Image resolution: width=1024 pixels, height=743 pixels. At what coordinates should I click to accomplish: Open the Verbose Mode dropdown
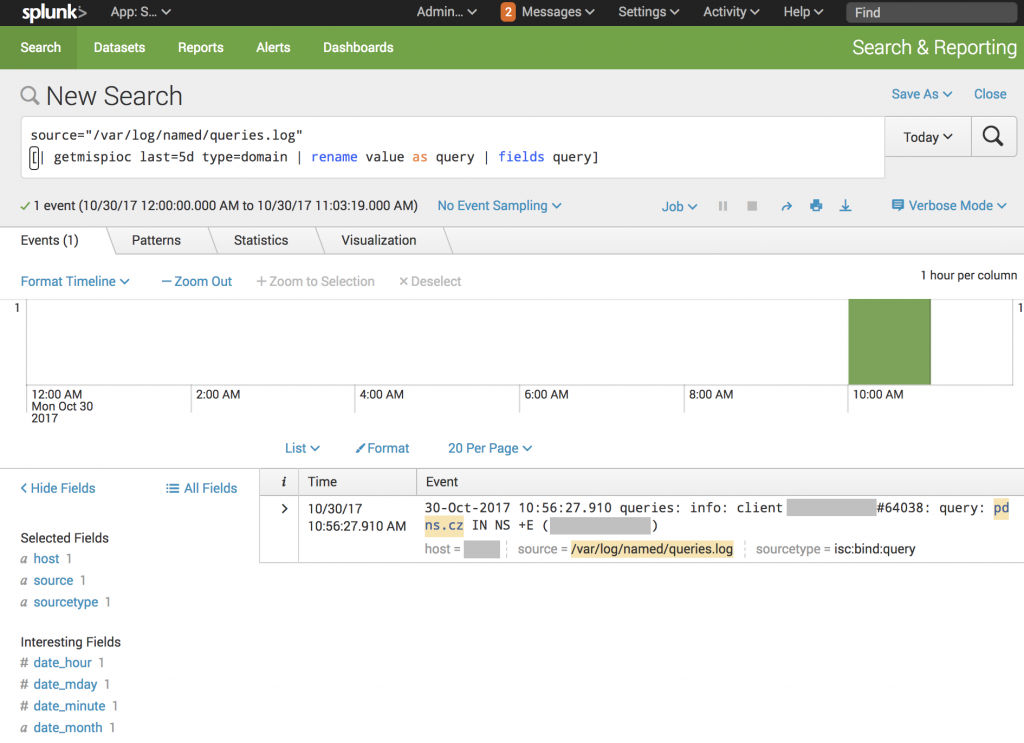pyautogui.click(x=950, y=206)
